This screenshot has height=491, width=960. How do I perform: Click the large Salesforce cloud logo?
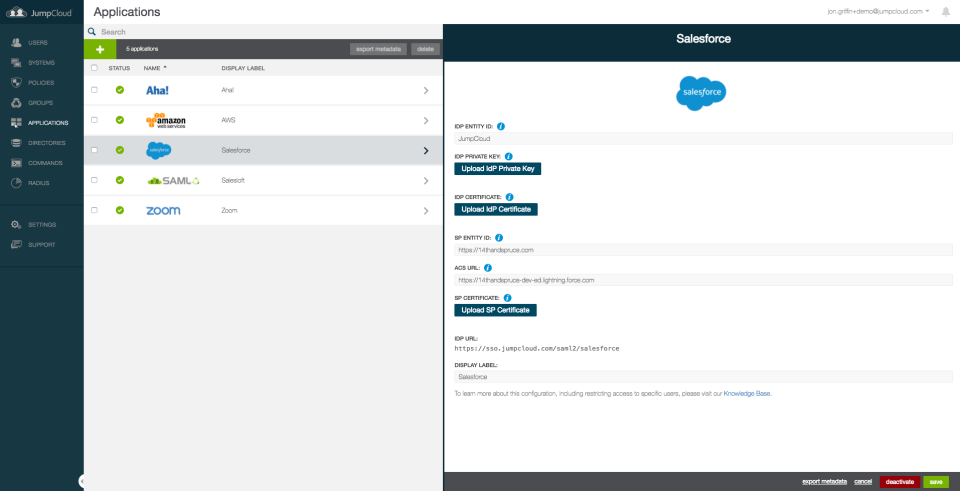pyautogui.click(x=702, y=94)
